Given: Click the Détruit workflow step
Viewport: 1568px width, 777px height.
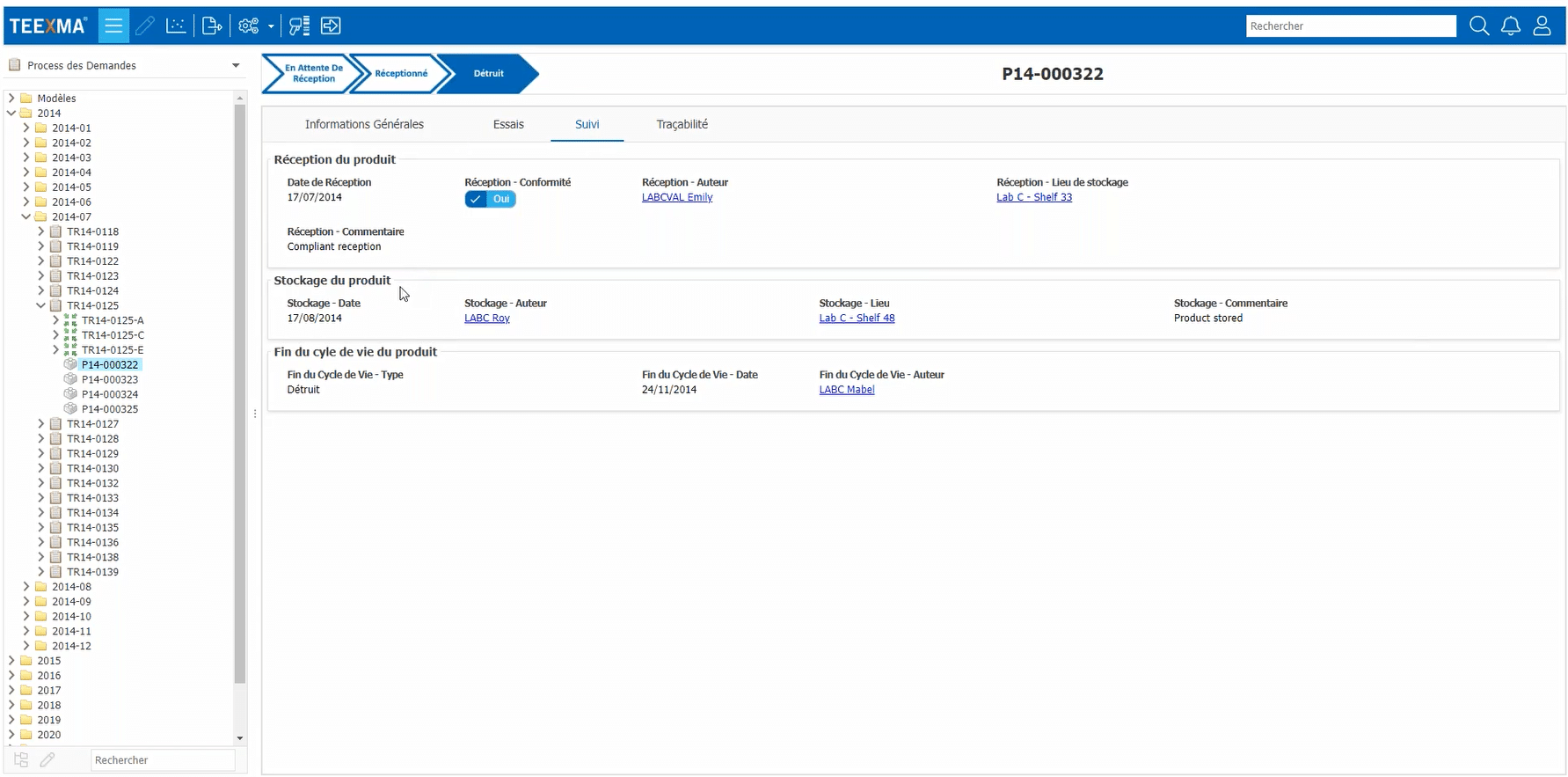Looking at the screenshot, I should [x=488, y=73].
